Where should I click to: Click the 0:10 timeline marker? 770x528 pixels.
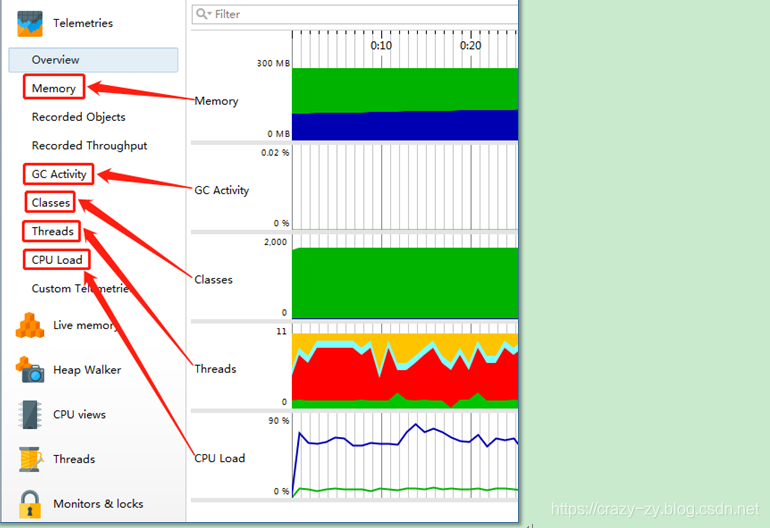(x=381, y=46)
